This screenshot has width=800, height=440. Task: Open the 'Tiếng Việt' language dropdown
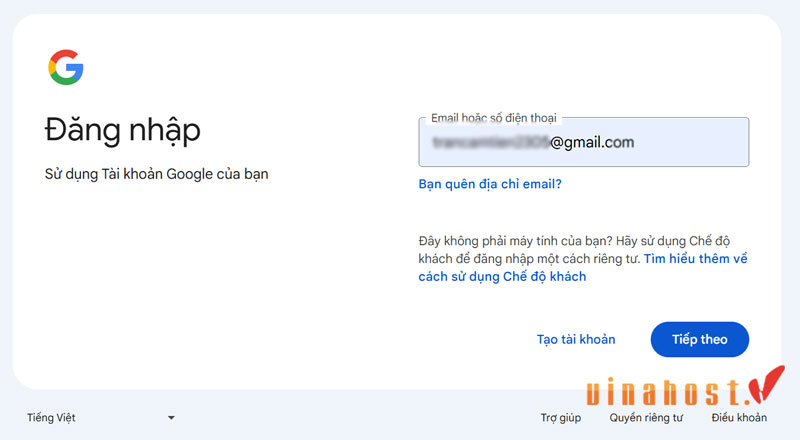pyautogui.click(x=101, y=418)
